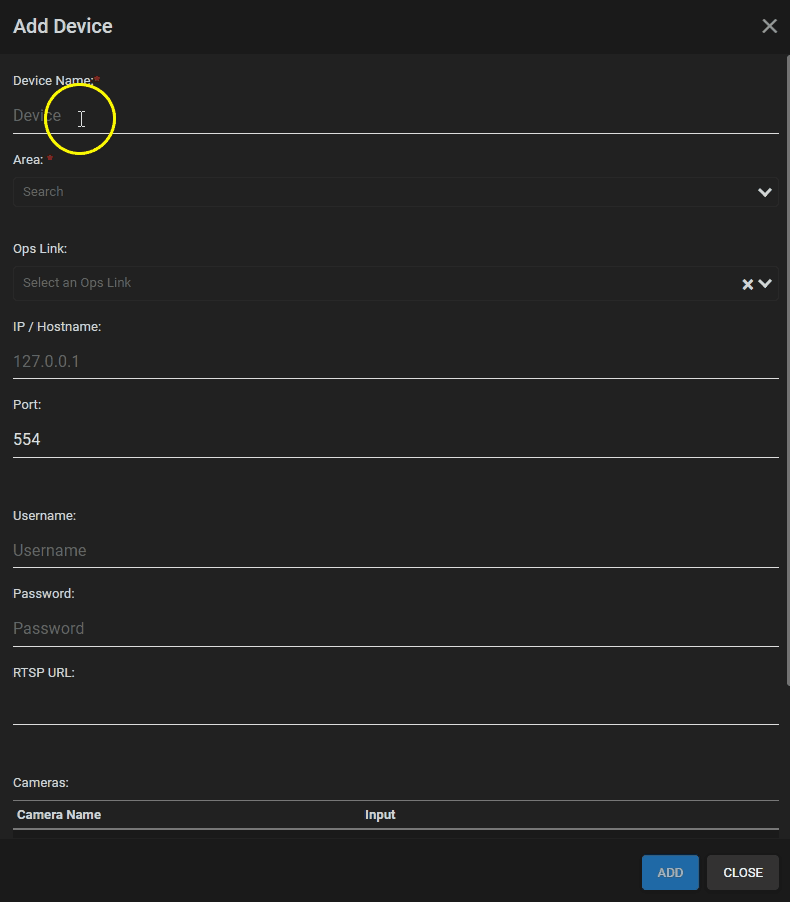This screenshot has height=902, width=790.
Task: Click the RTSP URL input field
Action: [395, 708]
